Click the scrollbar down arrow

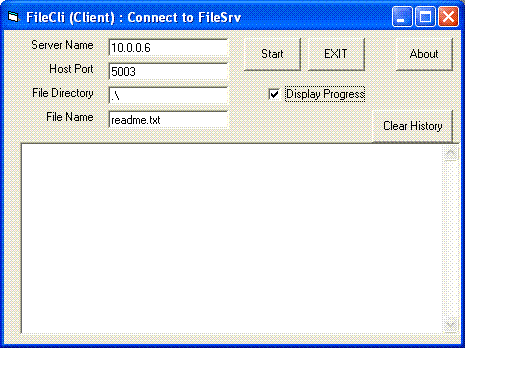click(x=451, y=325)
